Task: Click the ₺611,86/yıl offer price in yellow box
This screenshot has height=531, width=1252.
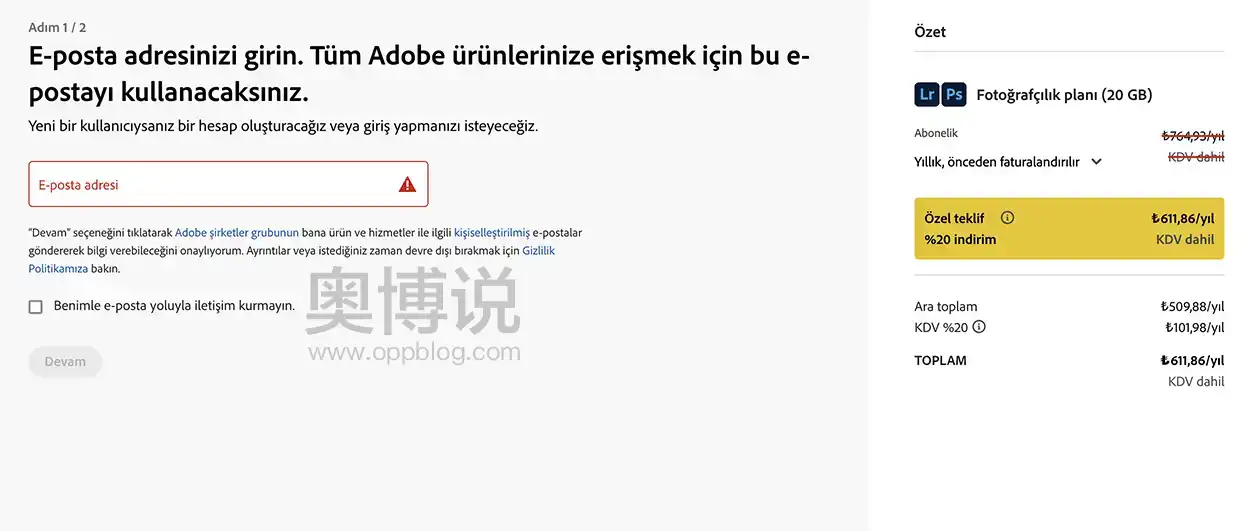Action: tap(1183, 218)
